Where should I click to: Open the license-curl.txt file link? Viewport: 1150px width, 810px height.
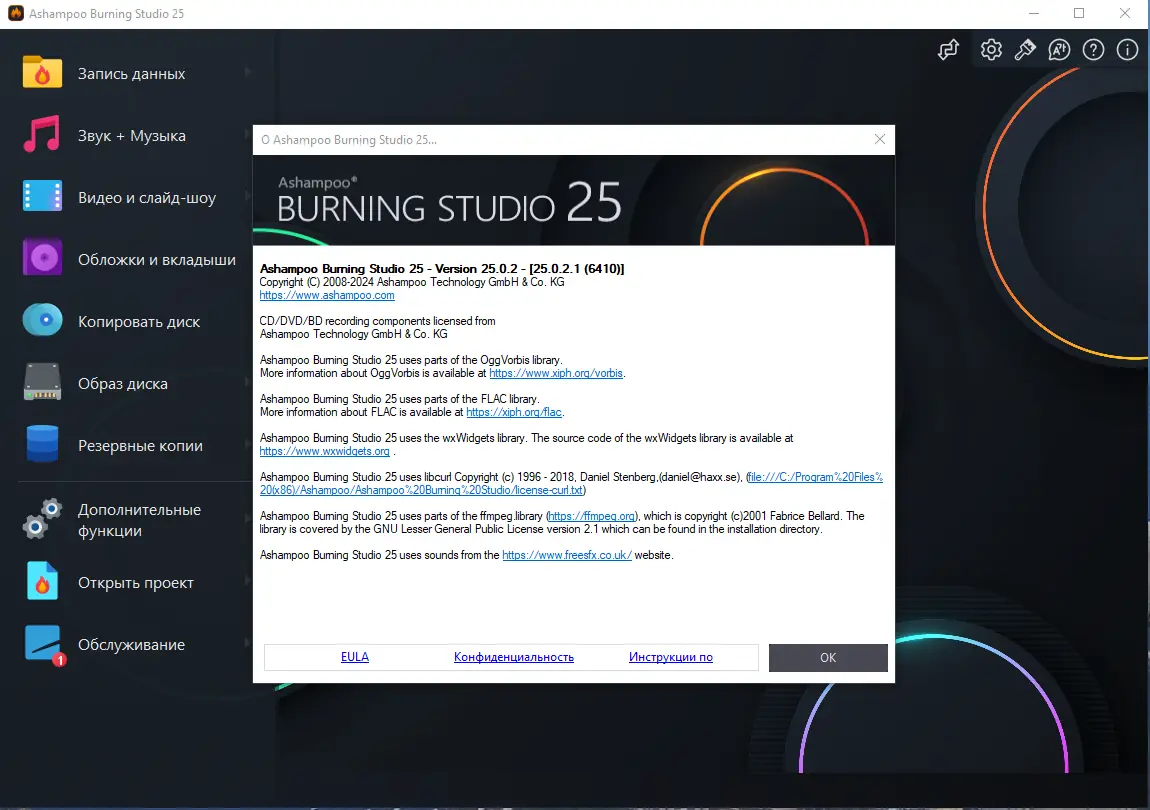coord(571,484)
